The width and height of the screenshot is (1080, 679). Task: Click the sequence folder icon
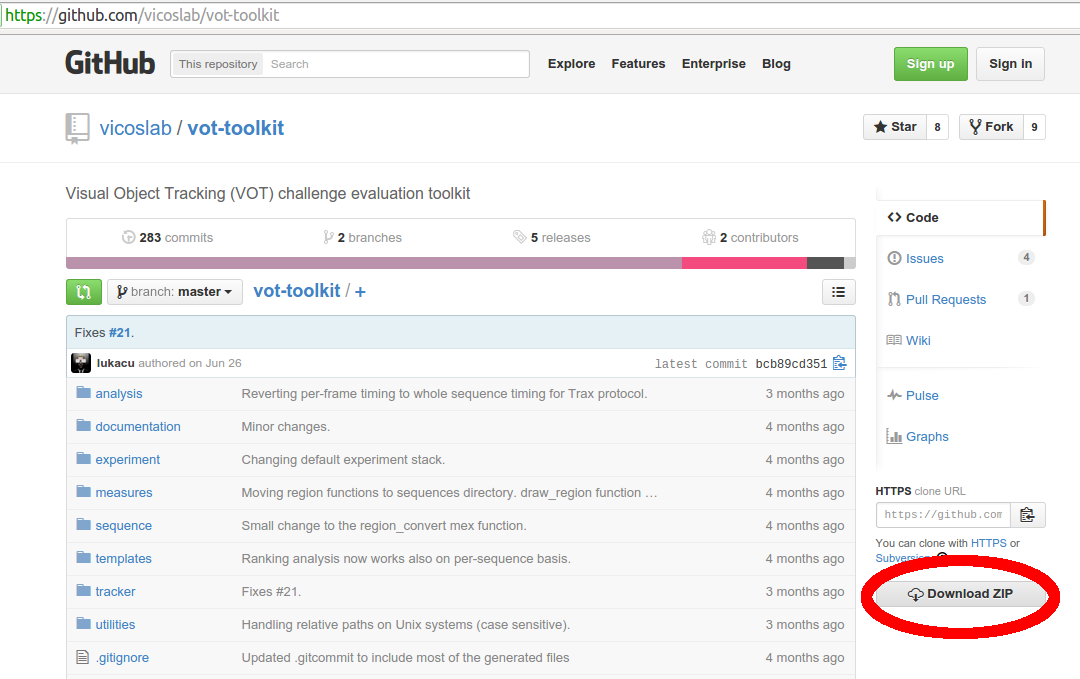(x=83, y=525)
